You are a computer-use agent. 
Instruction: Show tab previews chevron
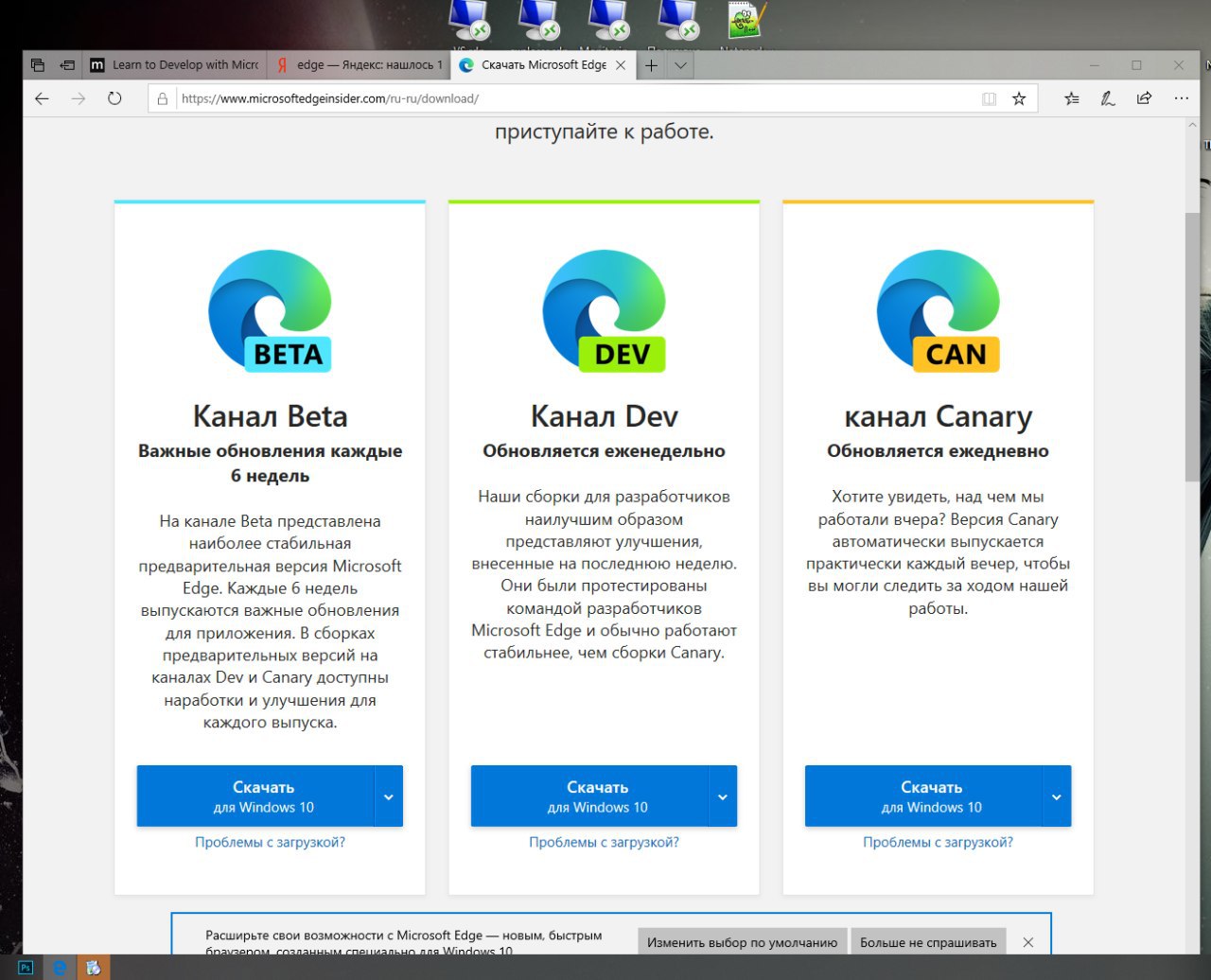click(x=680, y=65)
